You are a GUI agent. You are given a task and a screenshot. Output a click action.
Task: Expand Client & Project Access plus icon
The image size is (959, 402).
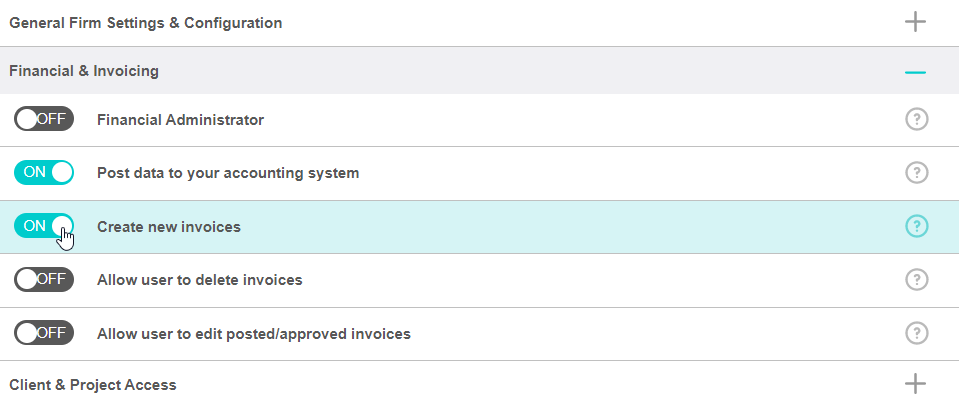coord(915,384)
